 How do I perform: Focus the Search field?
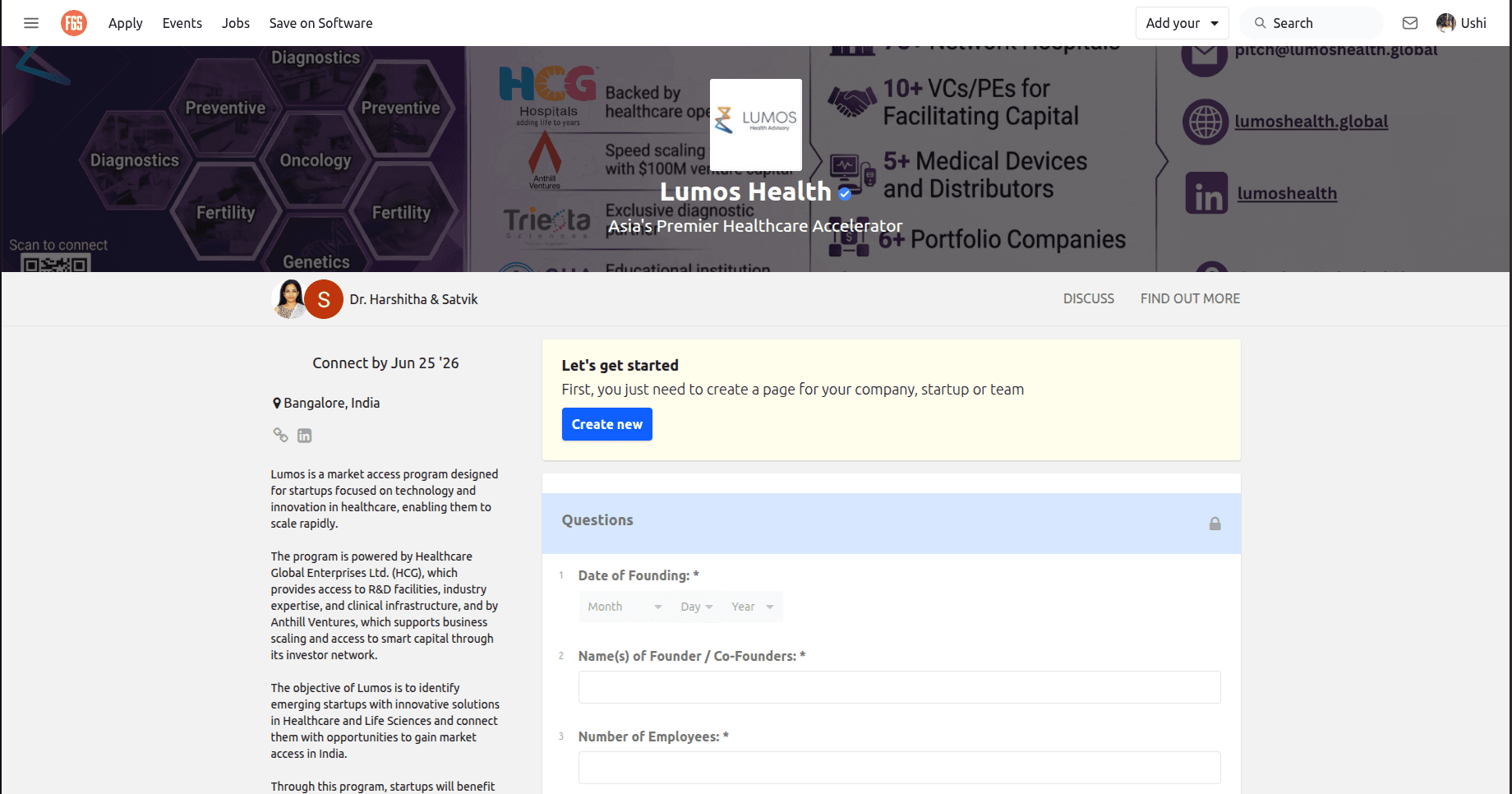(x=1312, y=23)
